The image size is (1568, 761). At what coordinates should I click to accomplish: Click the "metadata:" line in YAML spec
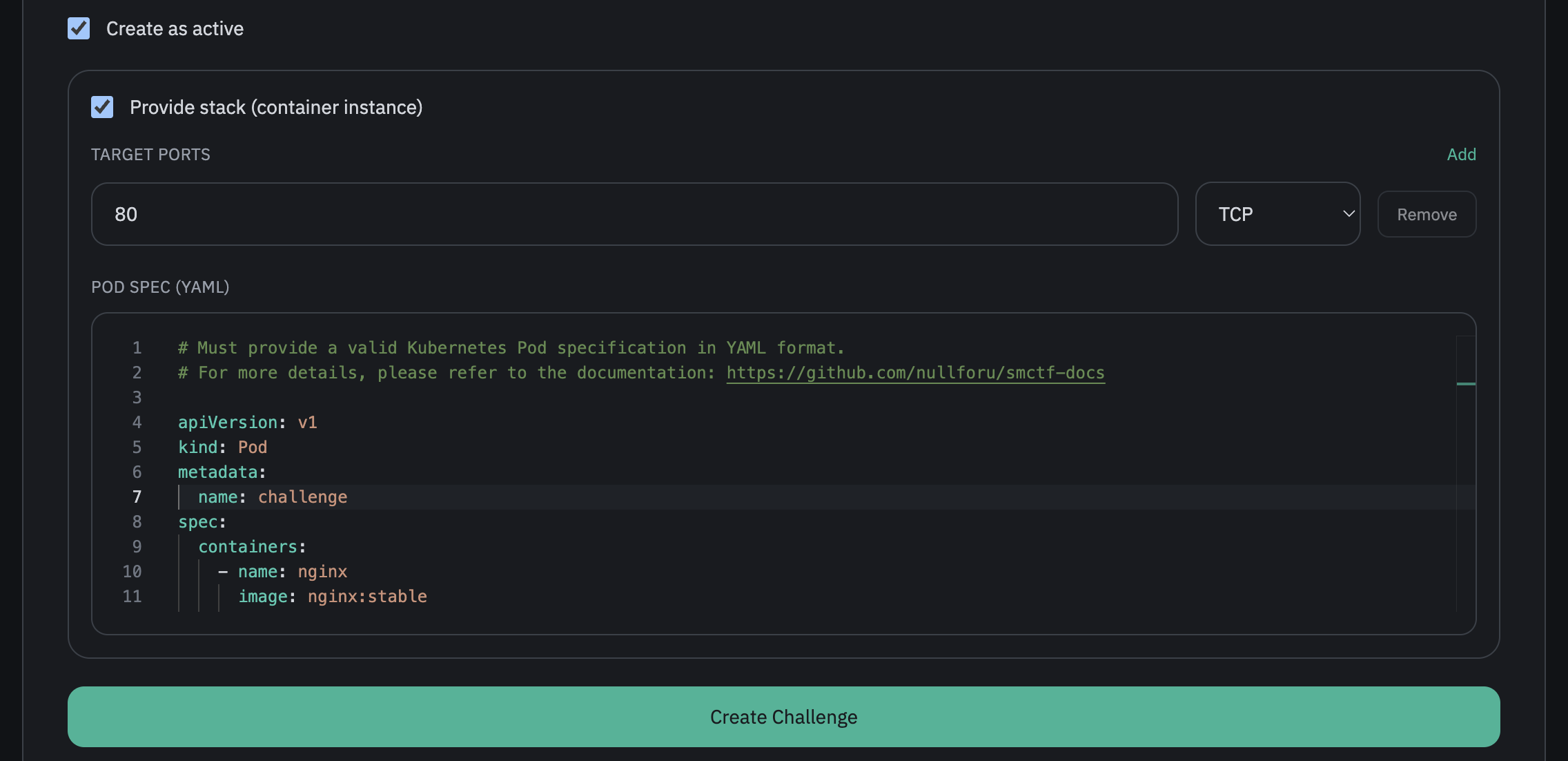(x=222, y=472)
